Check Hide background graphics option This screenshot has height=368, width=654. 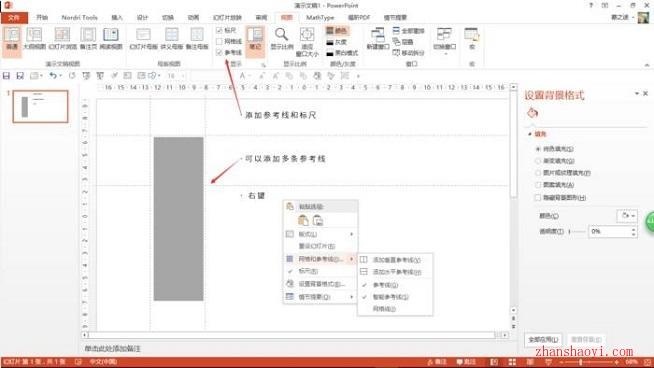coord(538,197)
